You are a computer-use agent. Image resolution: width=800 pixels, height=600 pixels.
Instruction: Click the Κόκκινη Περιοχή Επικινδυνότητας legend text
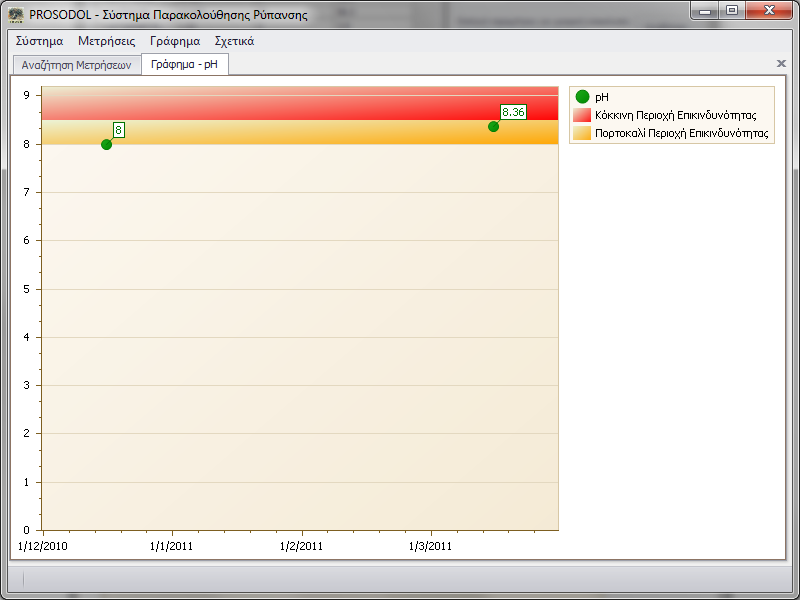[x=676, y=115]
